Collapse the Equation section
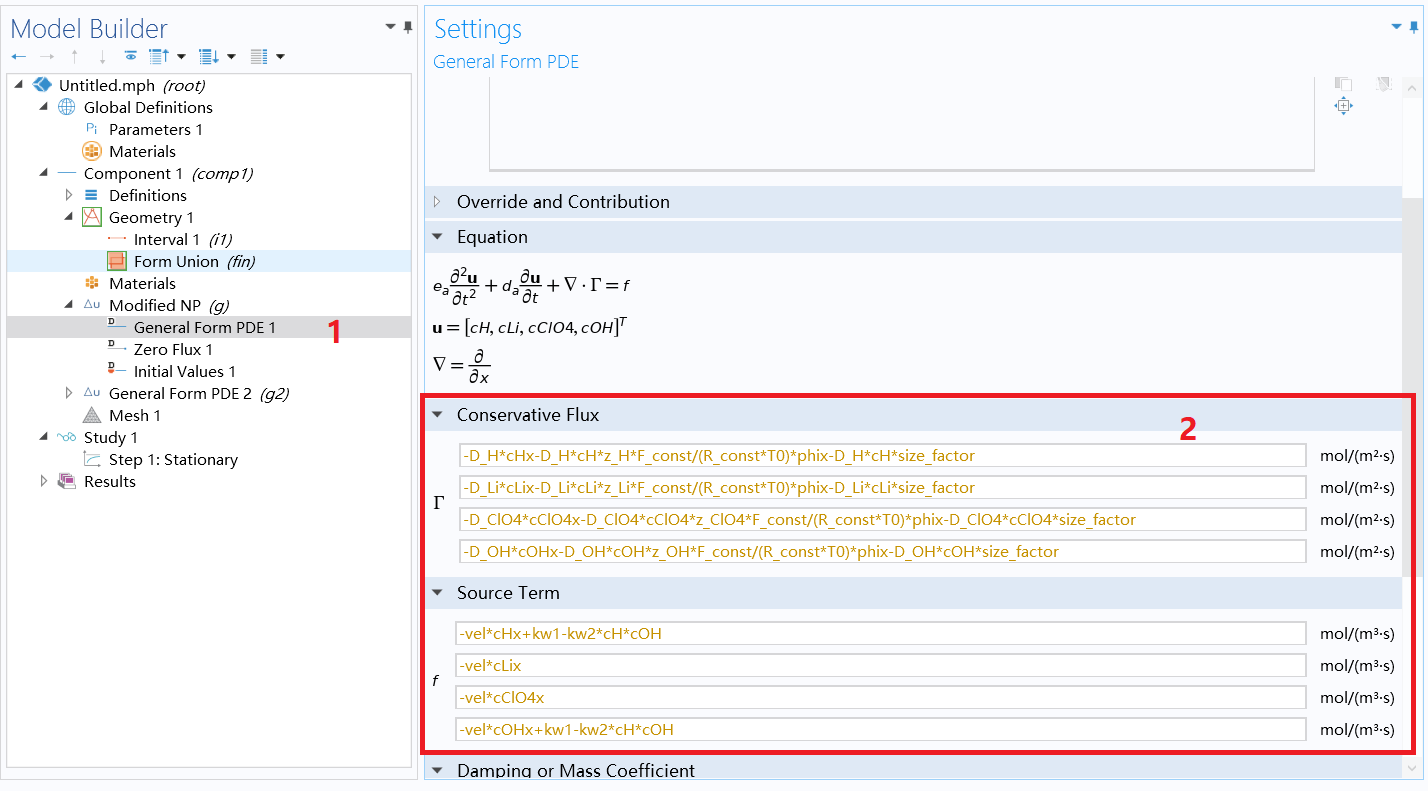 pyautogui.click(x=438, y=237)
